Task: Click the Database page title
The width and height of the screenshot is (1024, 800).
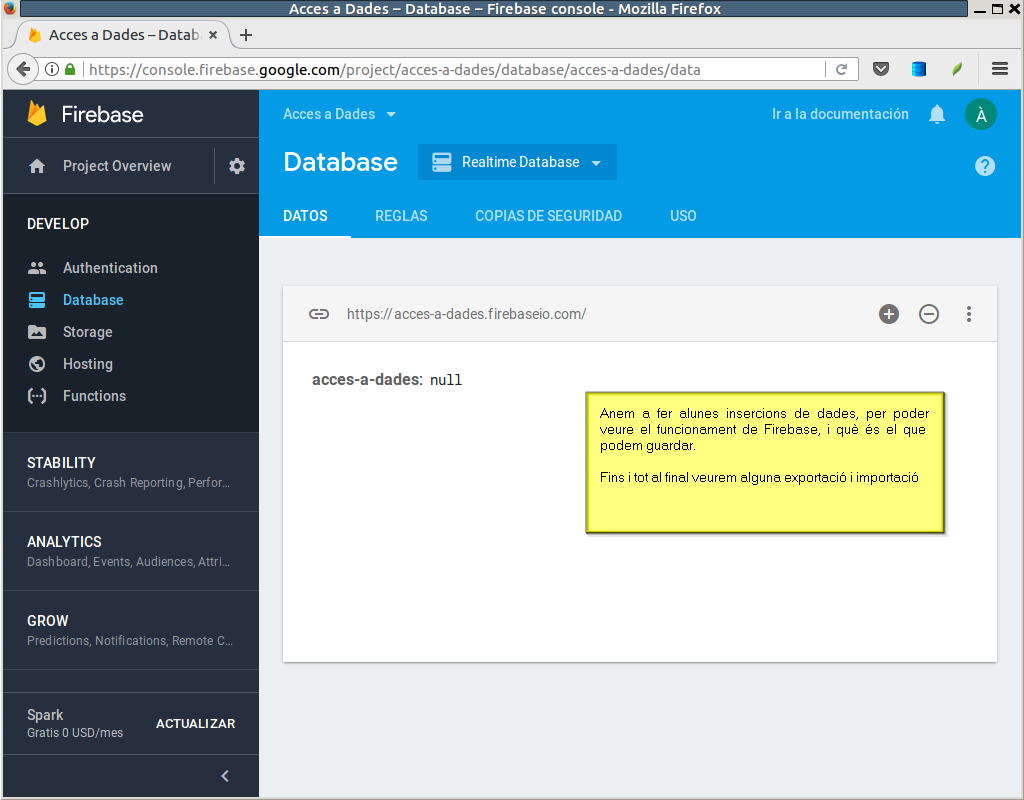Action: click(340, 162)
